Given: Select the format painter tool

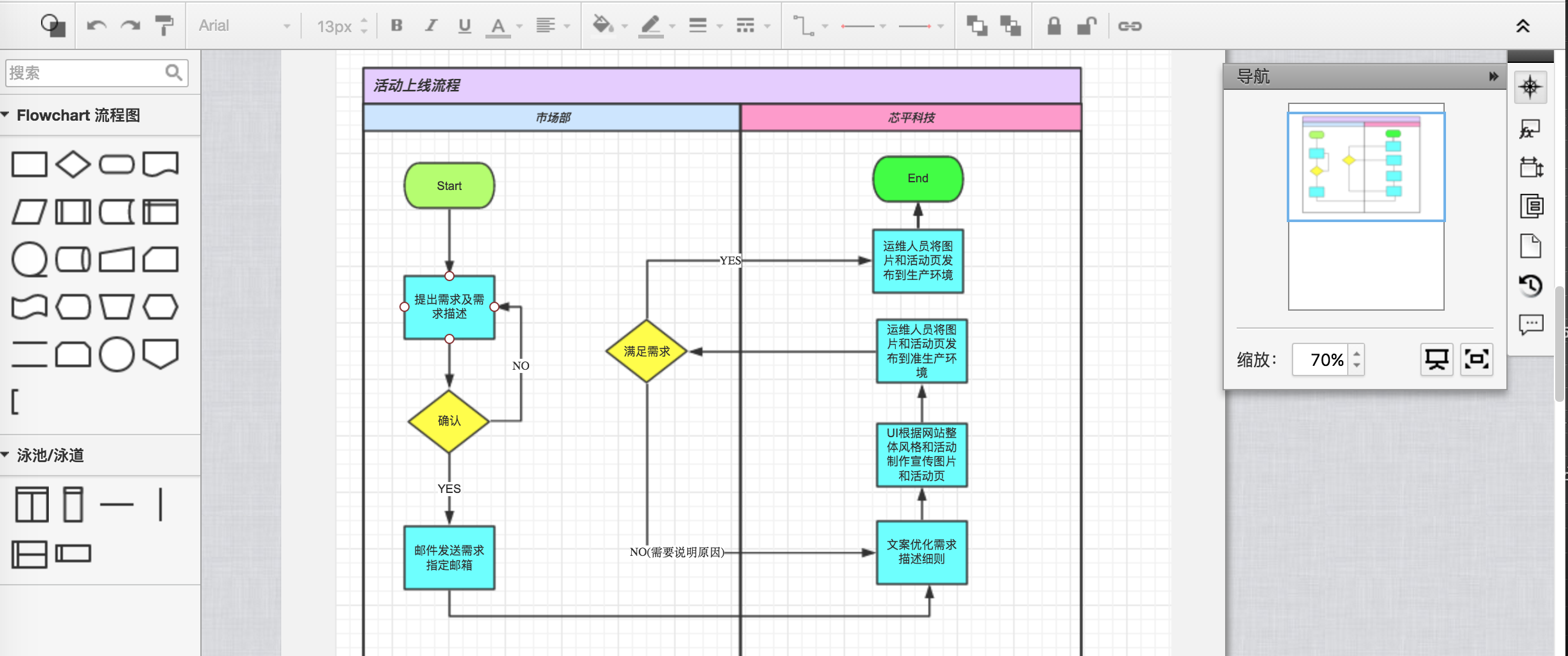Looking at the screenshot, I should pos(164,26).
